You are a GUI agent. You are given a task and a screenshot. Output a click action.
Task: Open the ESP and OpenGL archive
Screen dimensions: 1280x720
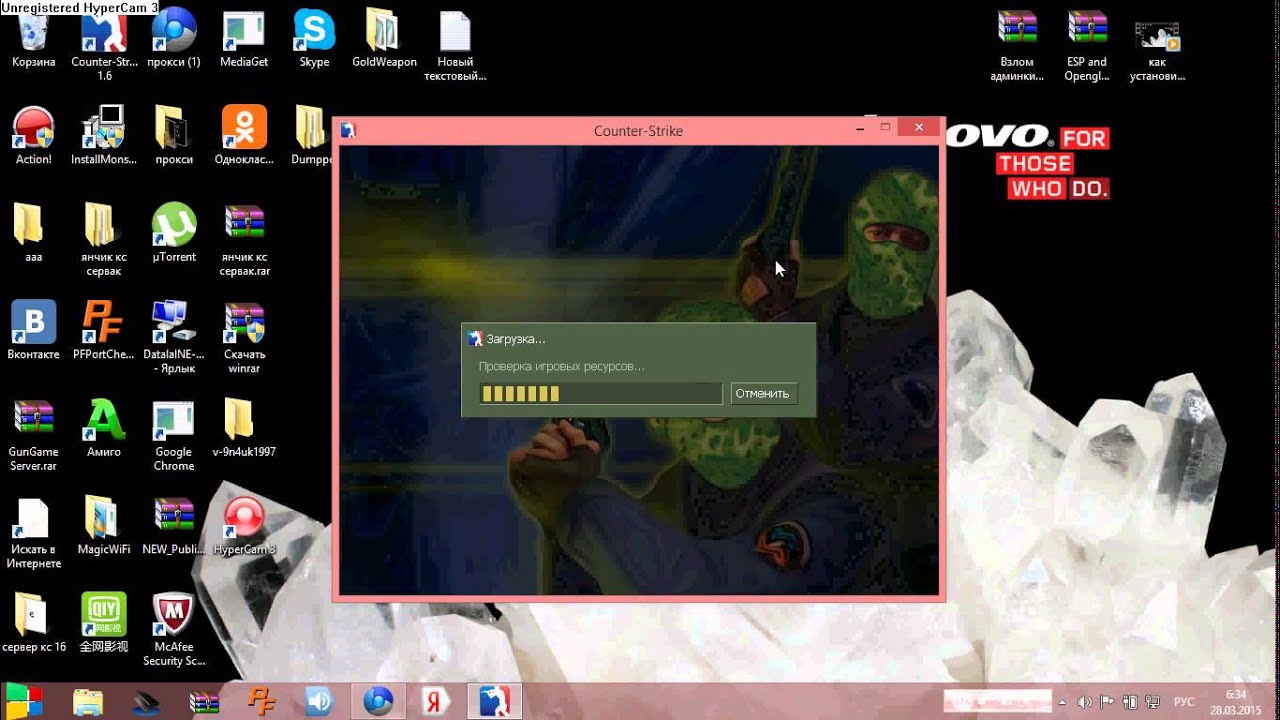(1086, 45)
